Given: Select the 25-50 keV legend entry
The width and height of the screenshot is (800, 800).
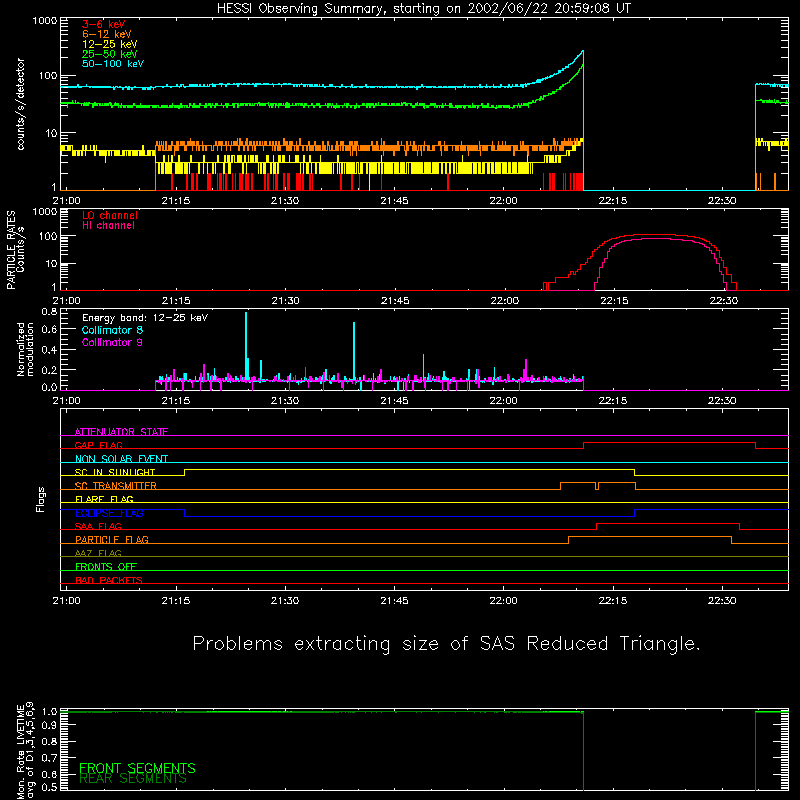Looking at the screenshot, I should 110,54.
